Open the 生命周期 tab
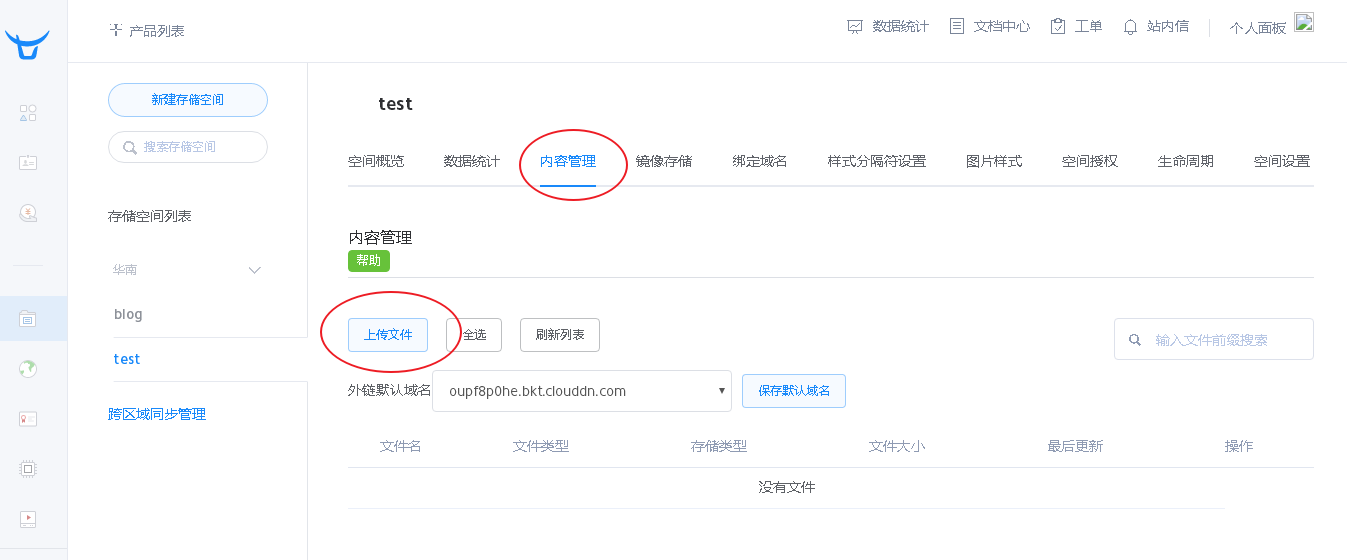This screenshot has height=560, width=1347. (x=1186, y=161)
